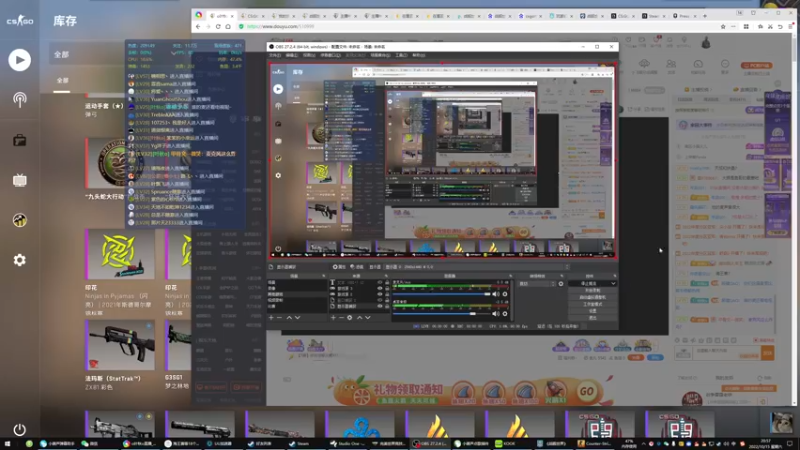The height and width of the screenshot is (450, 800).
Task: Click the CS:GO Play button in sidebar
Action: 19,60
